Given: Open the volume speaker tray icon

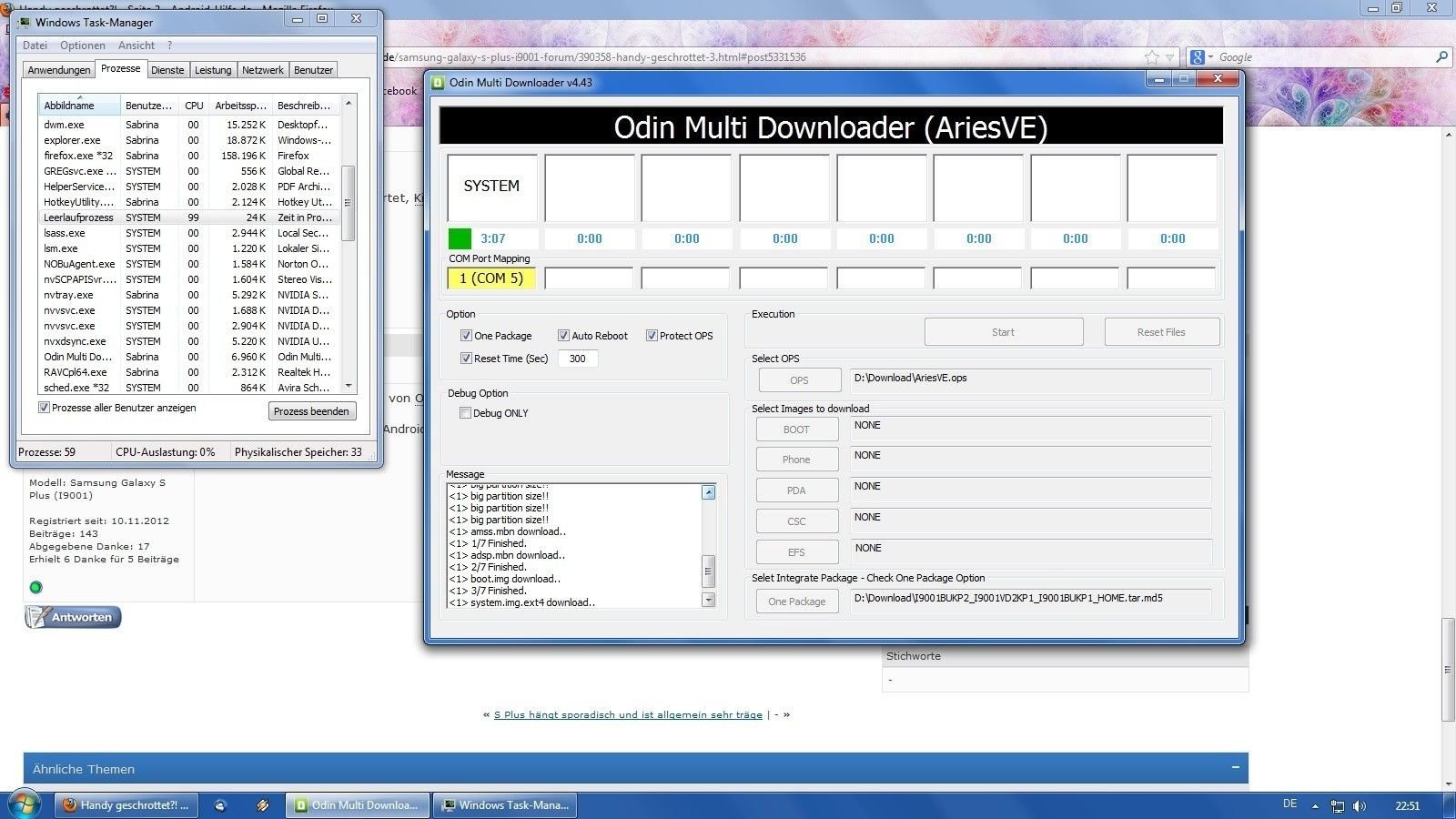Looking at the screenshot, I should coord(1360,805).
